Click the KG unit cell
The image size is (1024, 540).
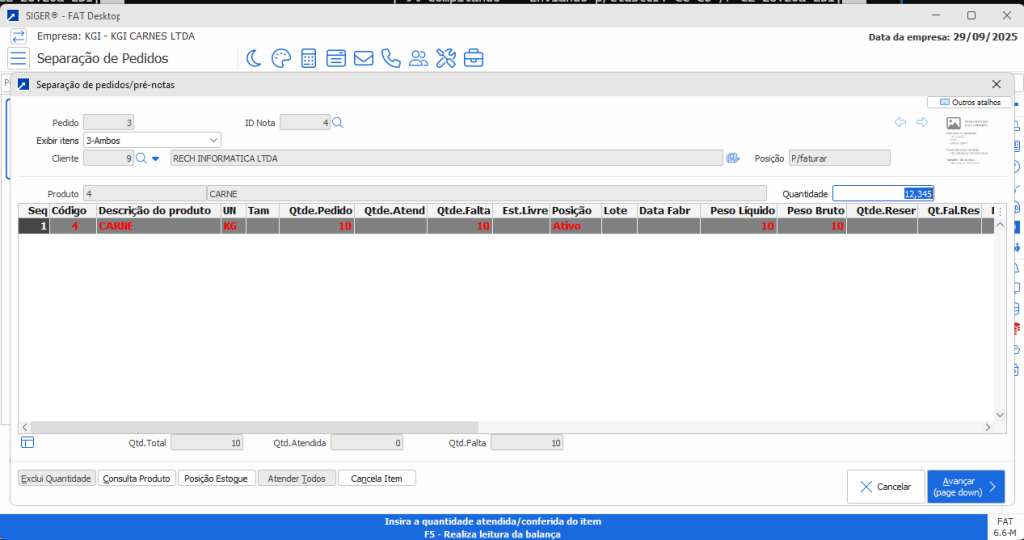click(233, 226)
